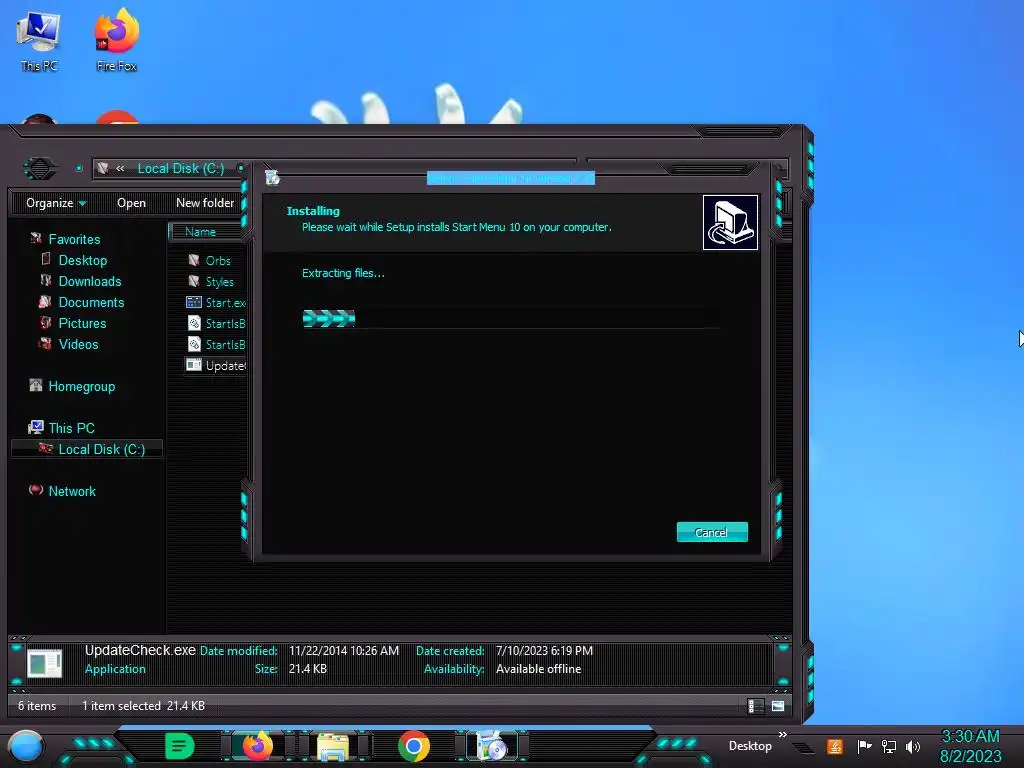
Task: Expand the Desktop toolbar chevron
Action: click(782, 735)
